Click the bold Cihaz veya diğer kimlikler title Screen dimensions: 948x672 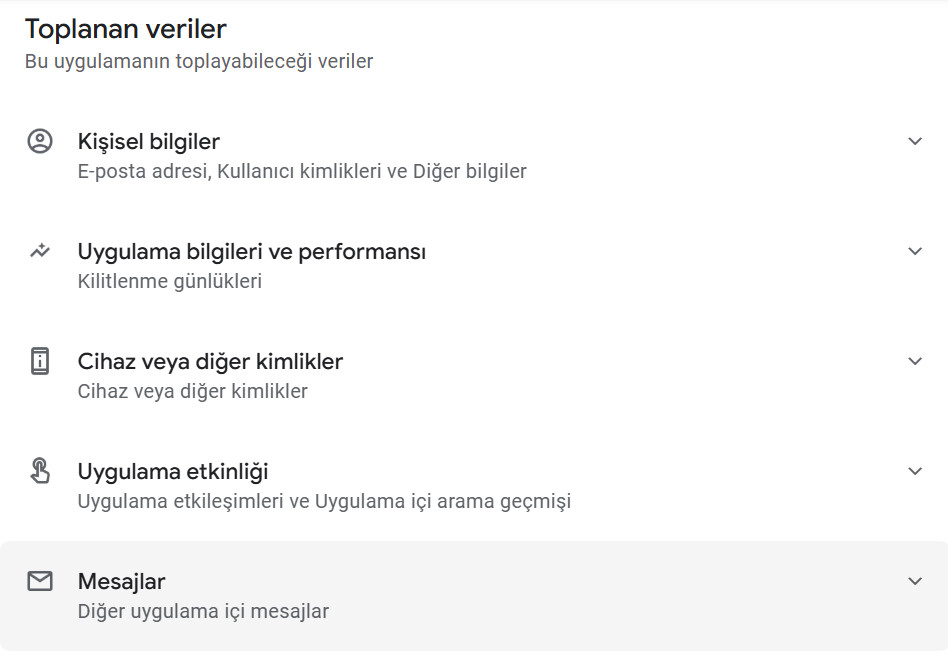(210, 361)
